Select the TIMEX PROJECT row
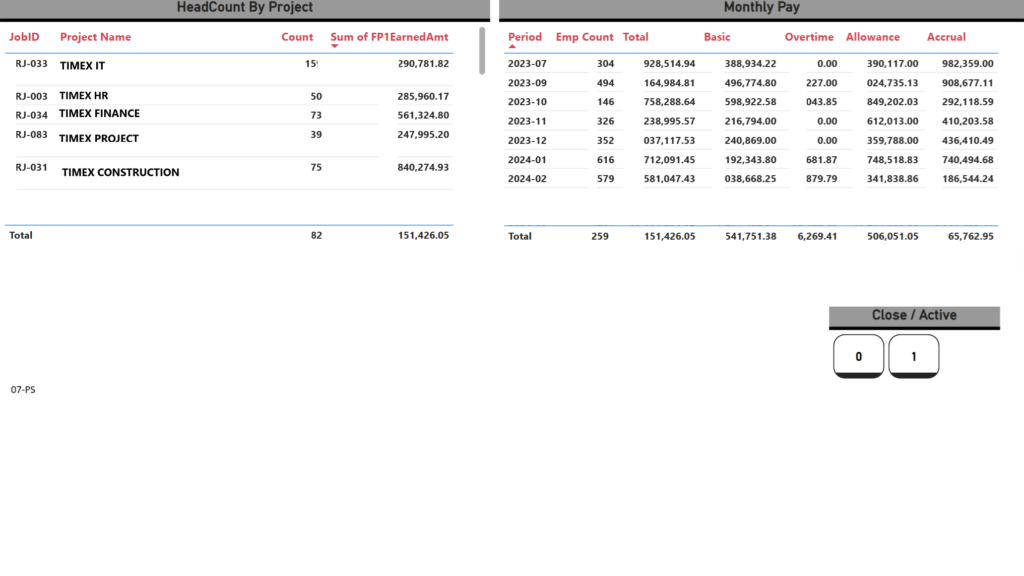This screenshot has width=1024, height=576. [229, 140]
